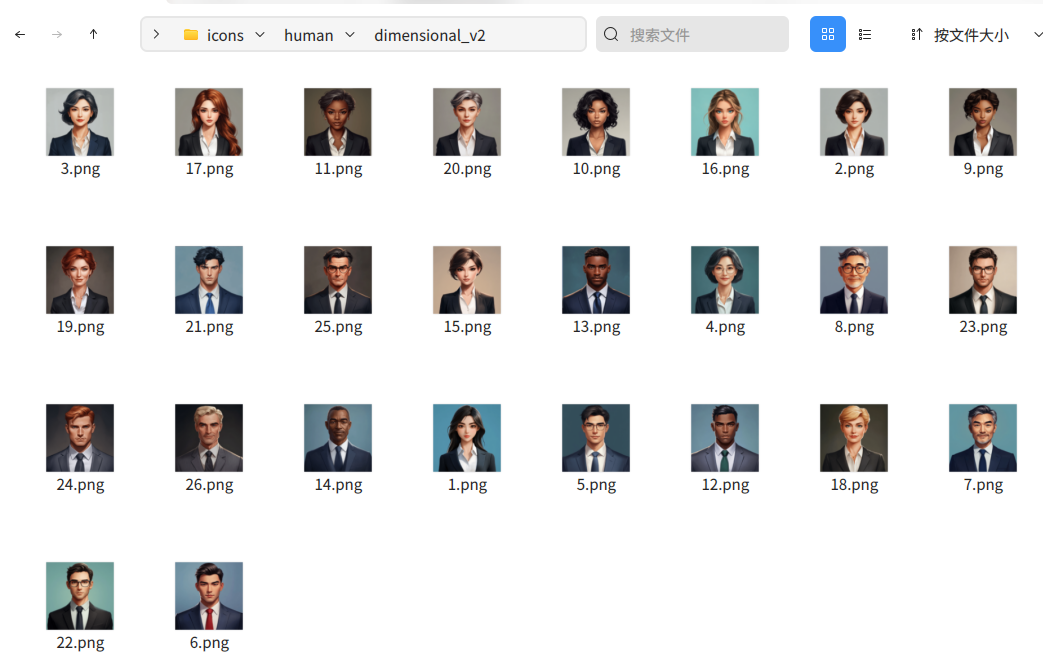This screenshot has height=660, width=1043.
Task: Select the 23.png thumbnail
Action: (983, 280)
